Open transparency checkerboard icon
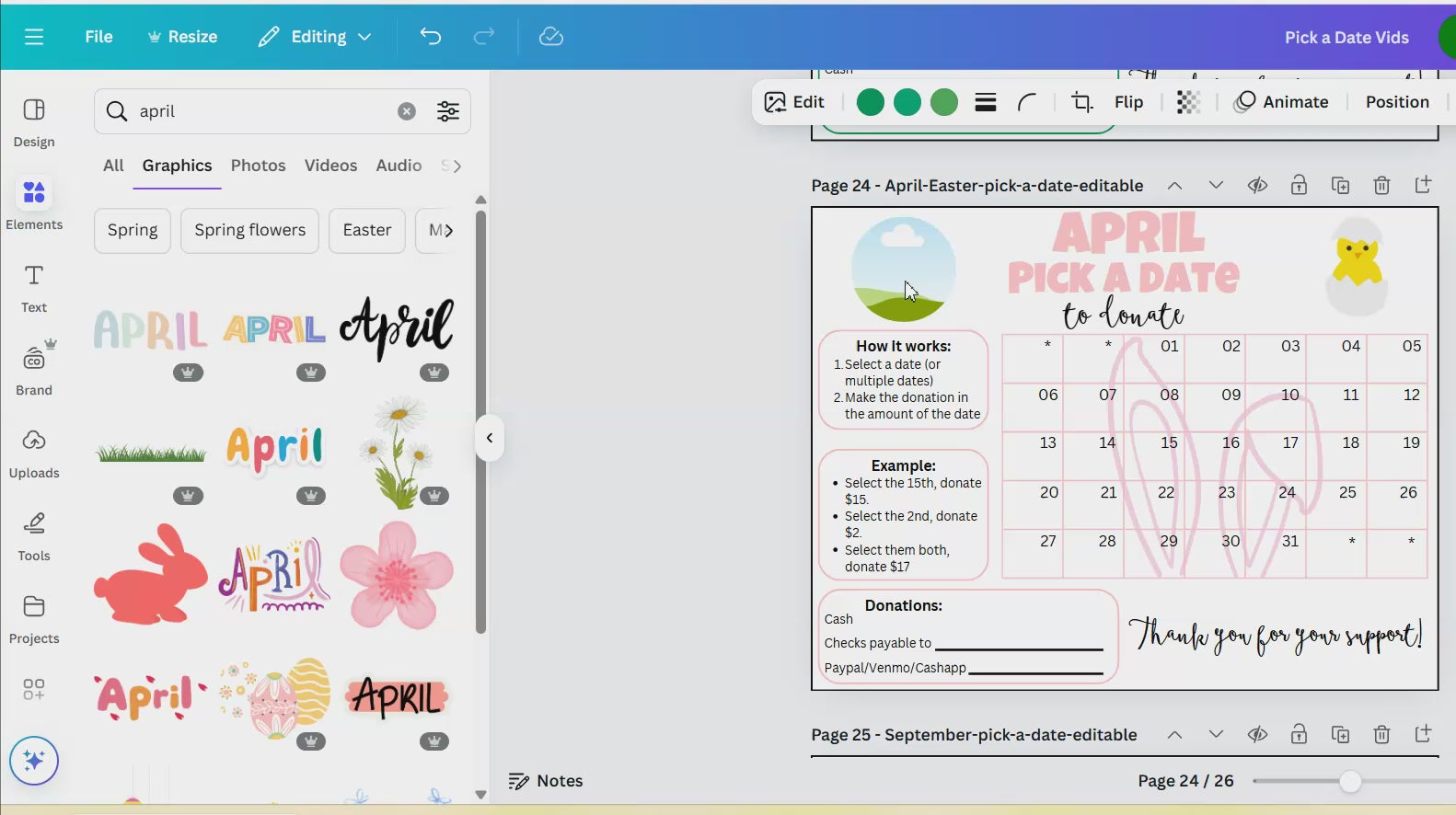Screen dimensions: 1456x815 tap(1188, 102)
